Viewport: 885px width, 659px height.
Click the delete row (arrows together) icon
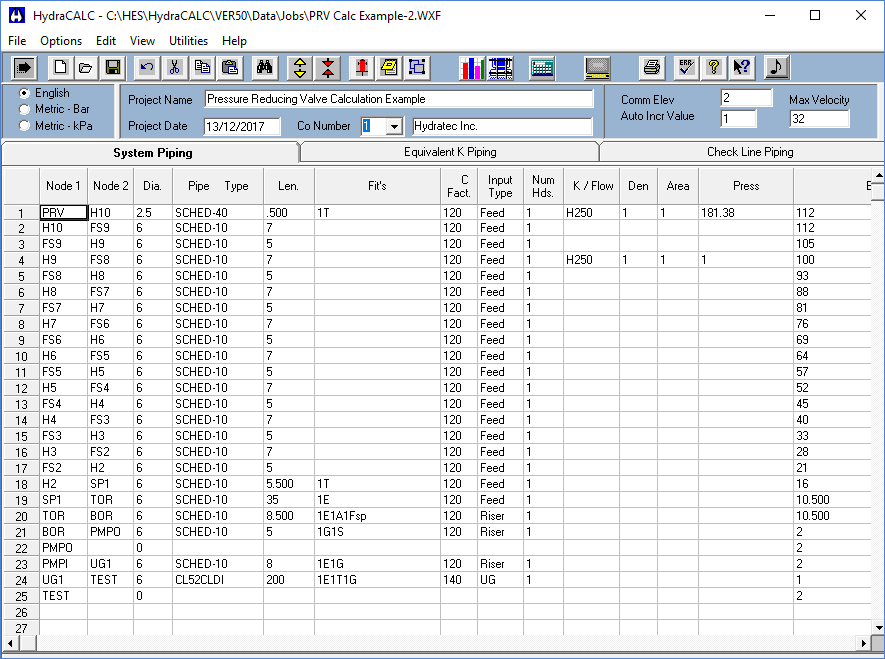[328, 68]
